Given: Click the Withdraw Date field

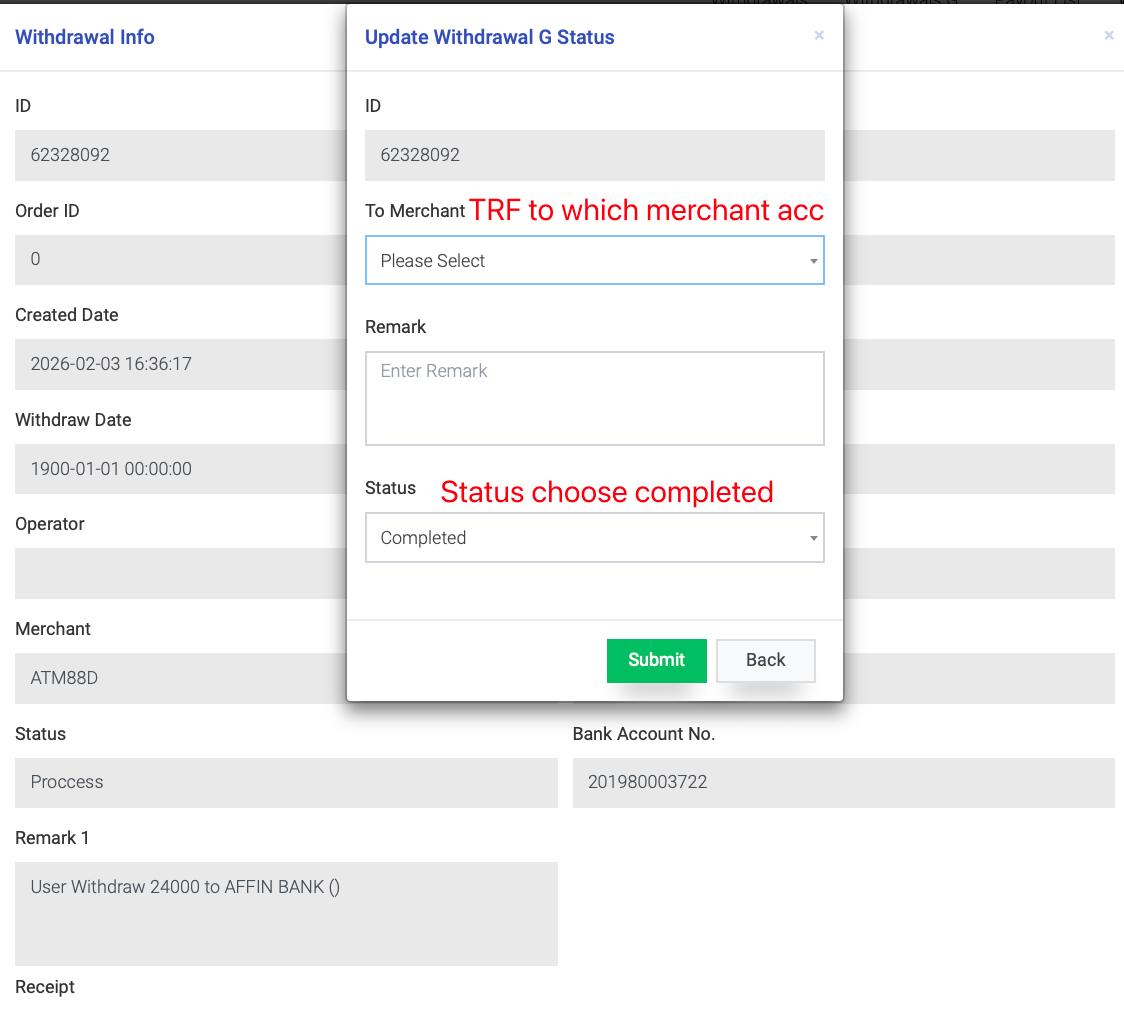Looking at the screenshot, I should [x=180, y=469].
